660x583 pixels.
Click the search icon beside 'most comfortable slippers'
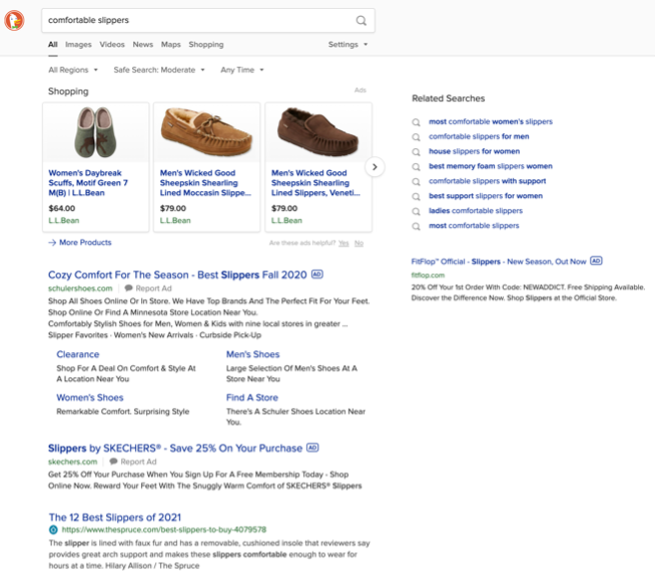416,226
